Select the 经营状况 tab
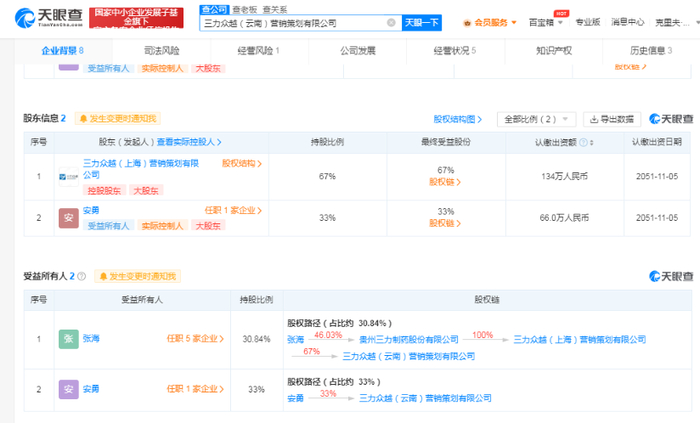 pos(455,51)
